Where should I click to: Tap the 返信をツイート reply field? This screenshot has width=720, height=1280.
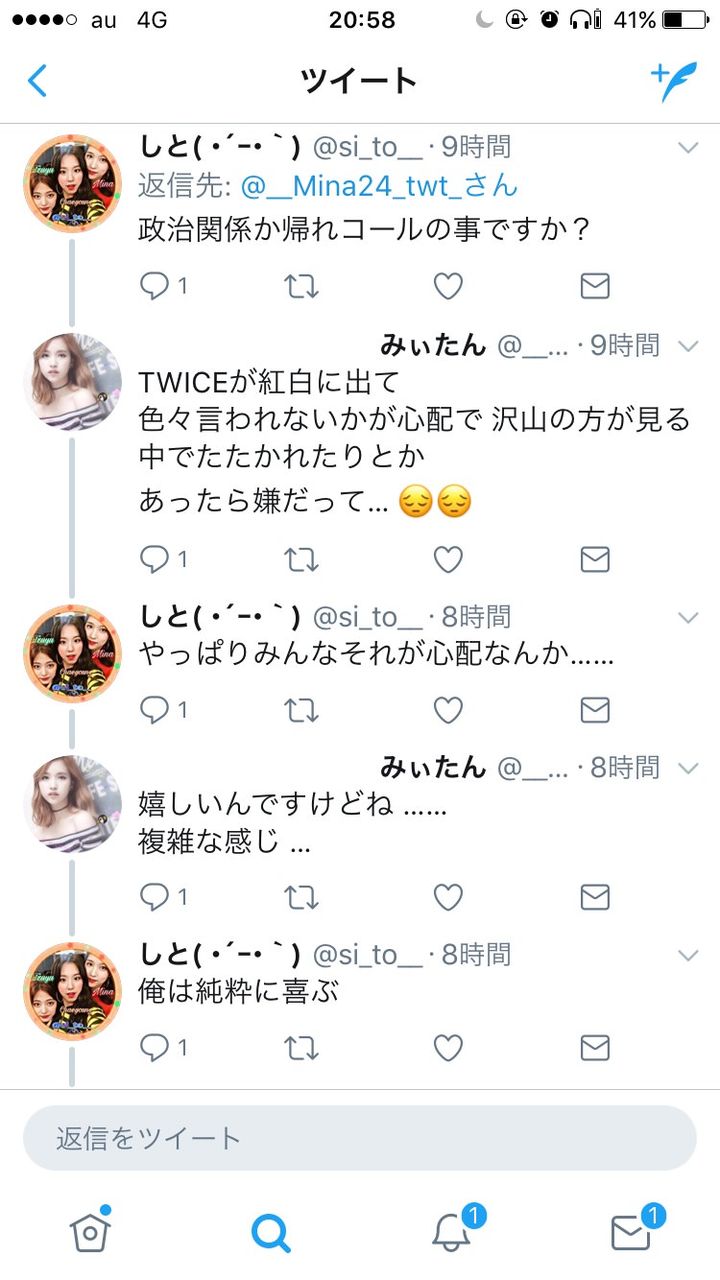point(360,1138)
